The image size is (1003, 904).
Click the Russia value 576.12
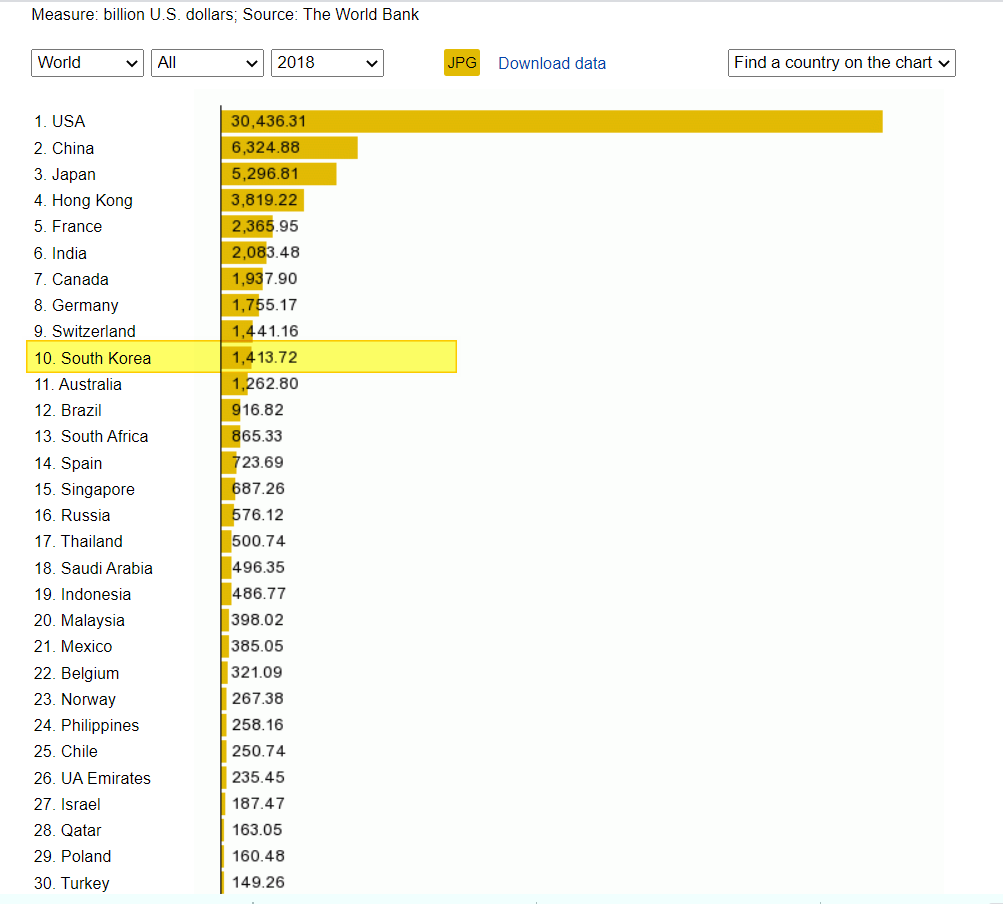258,515
